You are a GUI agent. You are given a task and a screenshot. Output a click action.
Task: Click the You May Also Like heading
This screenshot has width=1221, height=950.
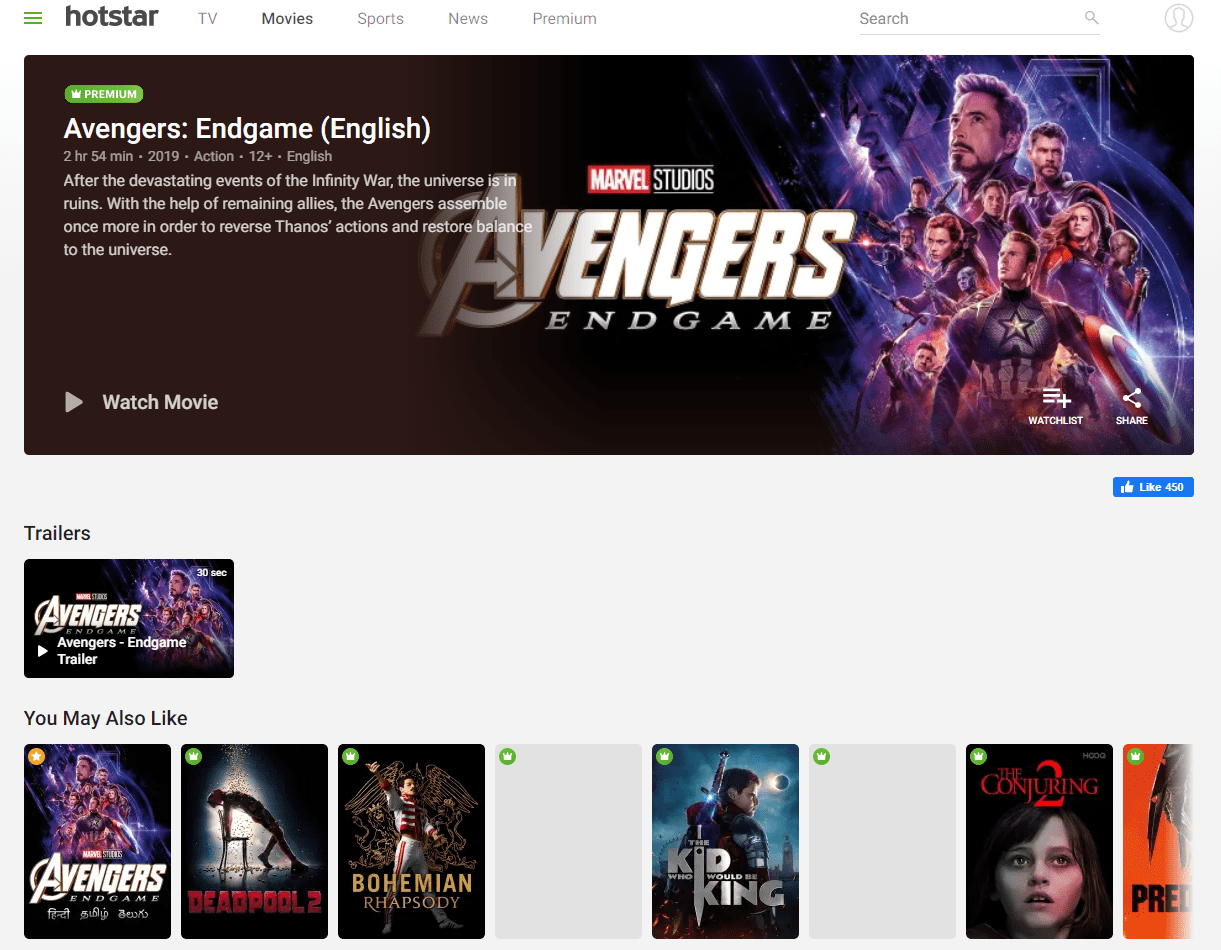click(x=106, y=718)
